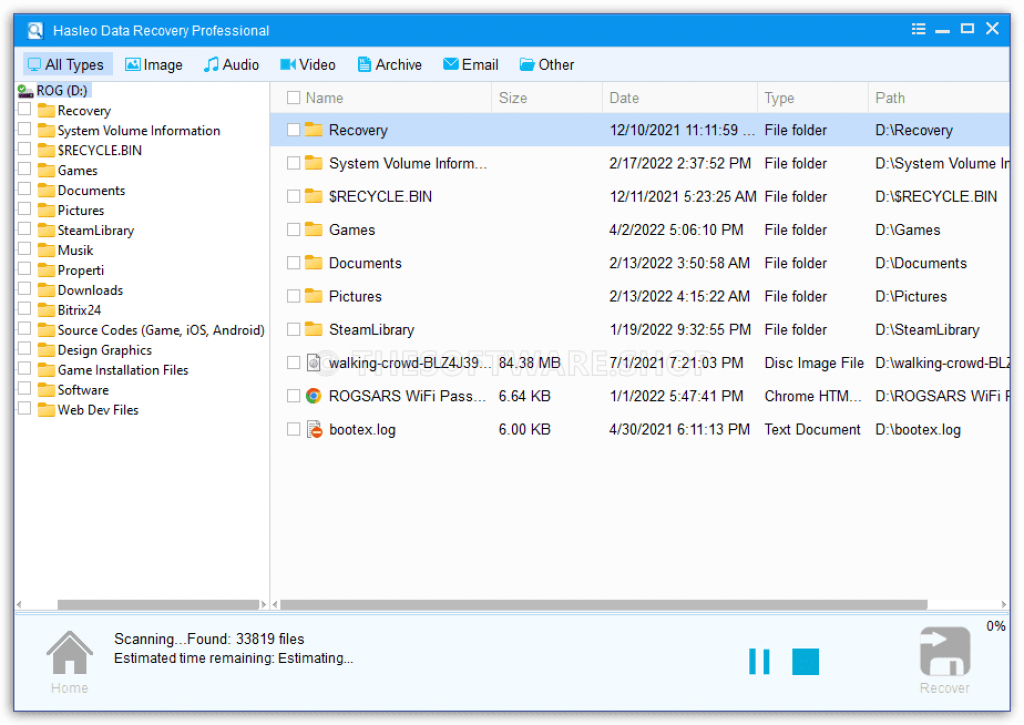Show All Types filter
Image resolution: width=1024 pixels, height=725 pixels.
coord(67,65)
